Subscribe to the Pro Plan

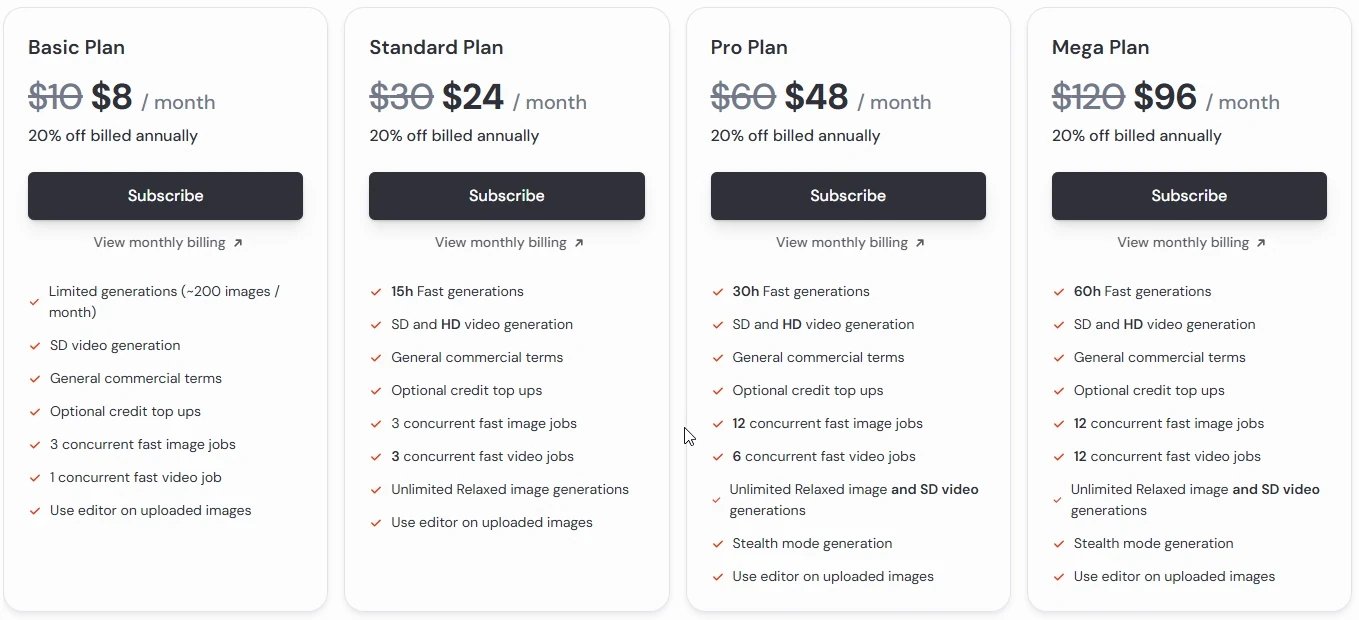pos(848,196)
